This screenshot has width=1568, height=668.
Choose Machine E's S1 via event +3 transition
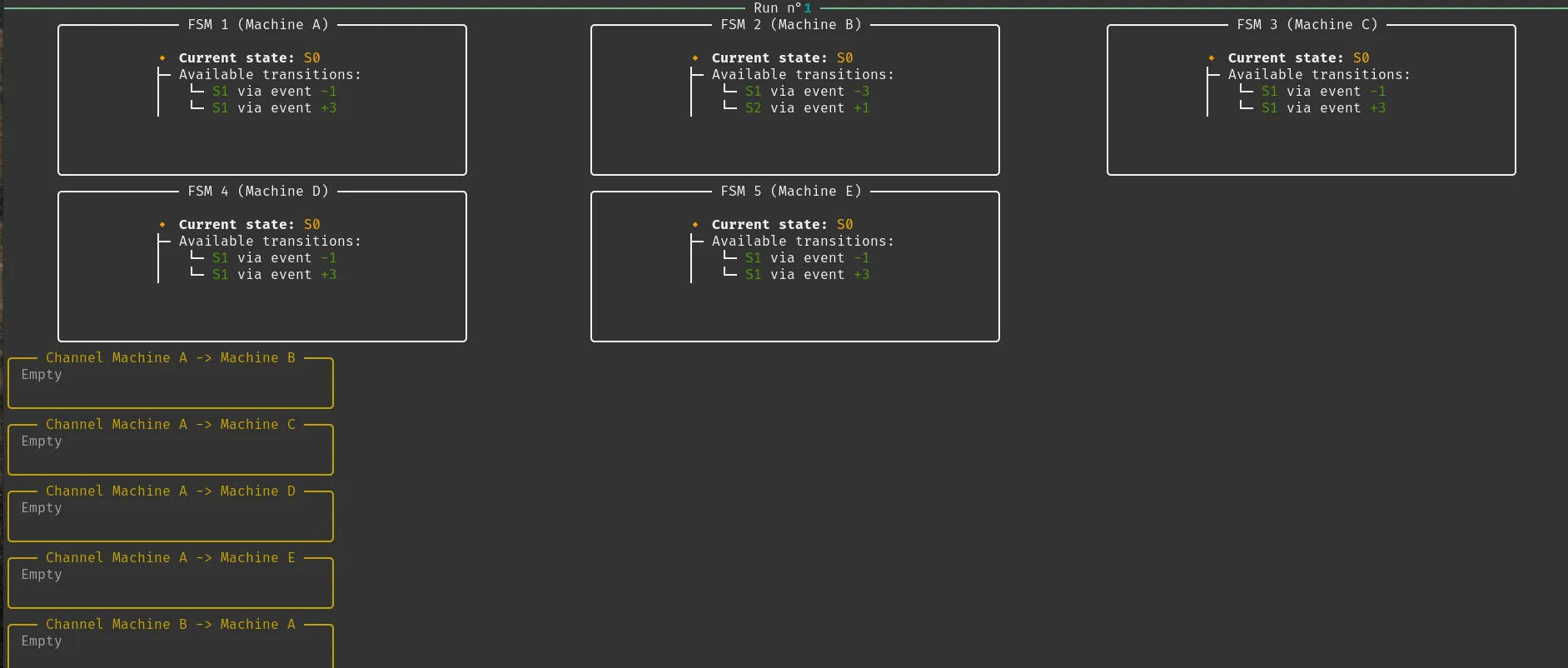(x=807, y=275)
